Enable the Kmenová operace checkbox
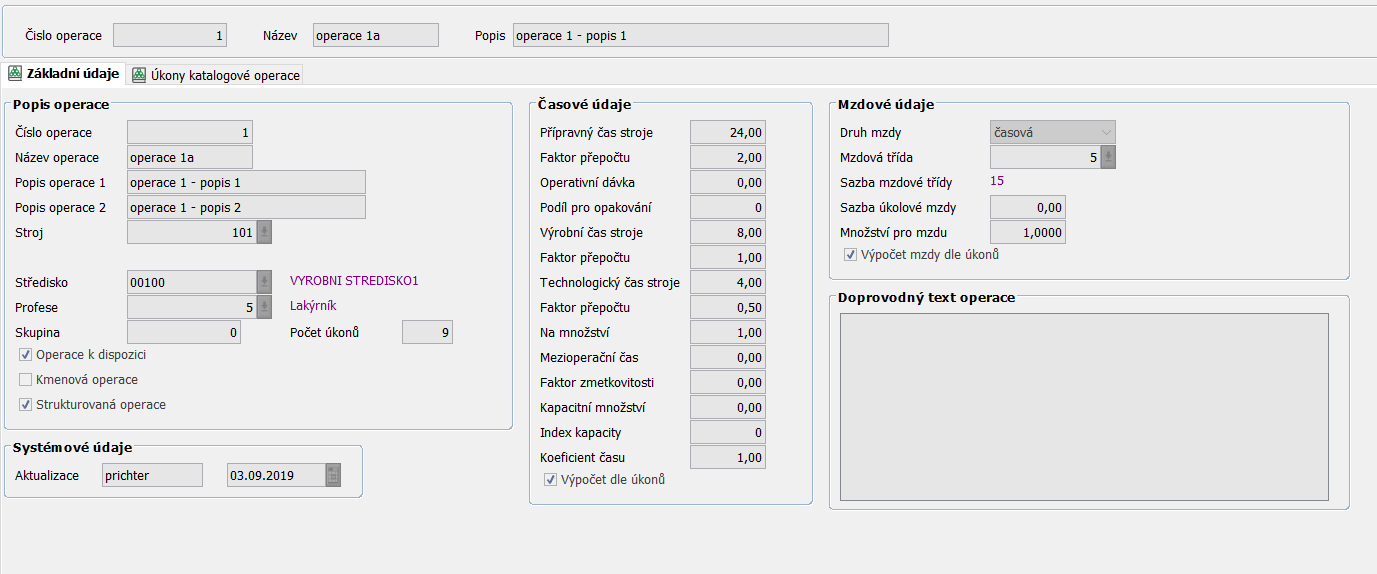The image size is (1377, 574). tap(26, 380)
